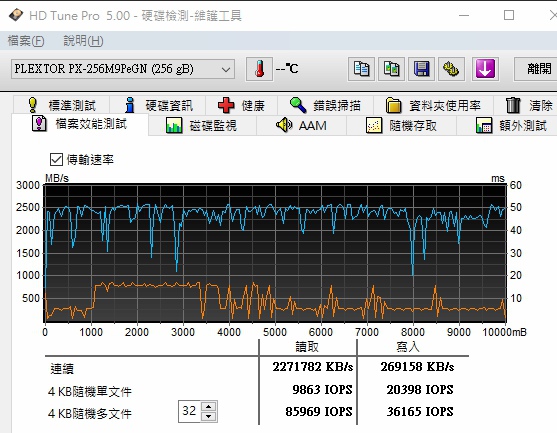Click the HD Tune Pro title bar icon
This screenshot has width=557, height=433.
coord(16,16)
